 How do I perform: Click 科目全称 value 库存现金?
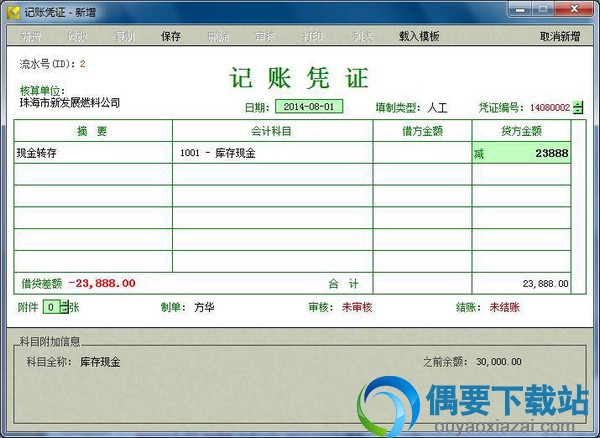pyautogui.click(x=100, y=361)
